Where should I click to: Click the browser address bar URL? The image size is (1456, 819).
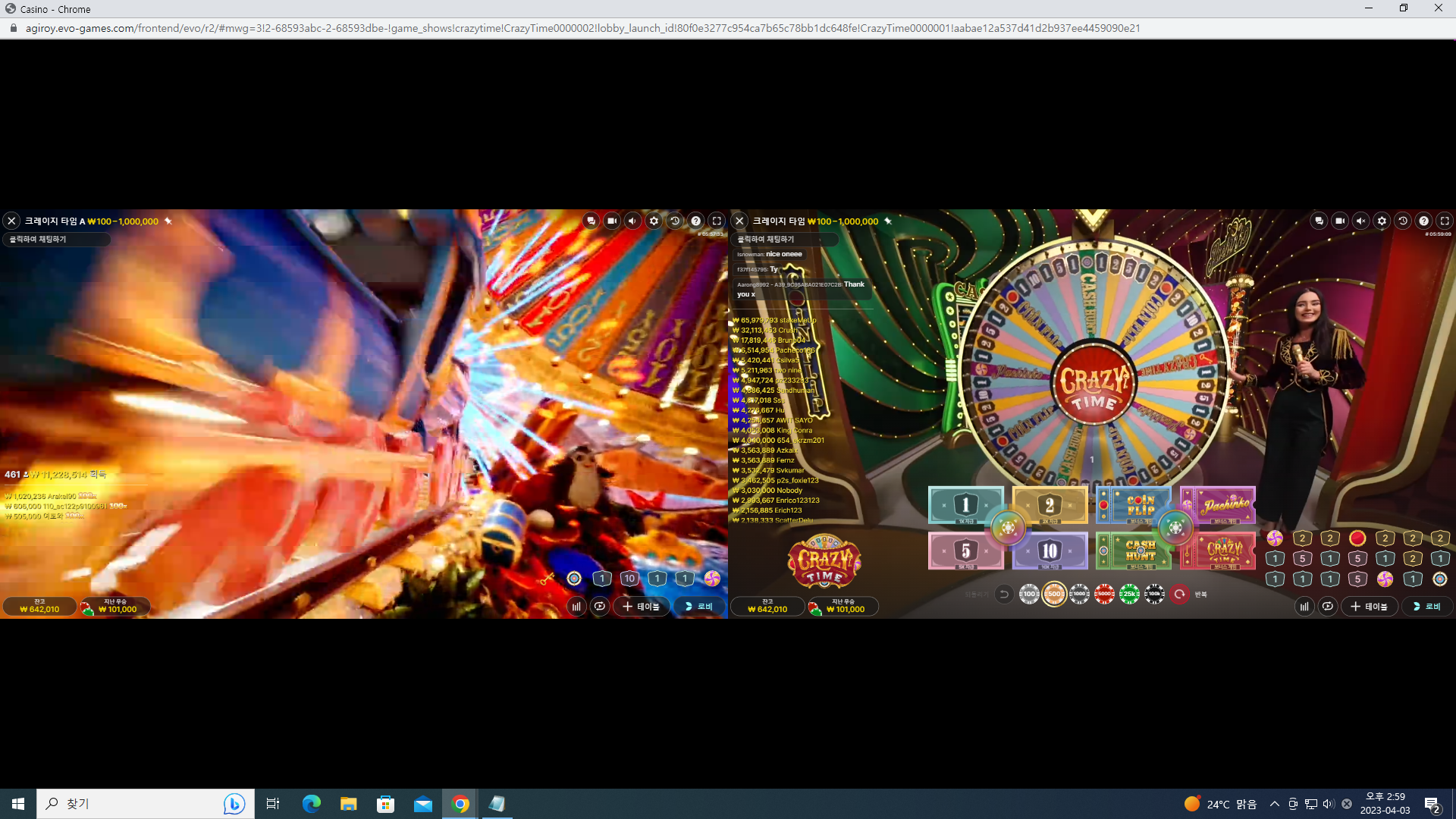[x=582, y=28]
